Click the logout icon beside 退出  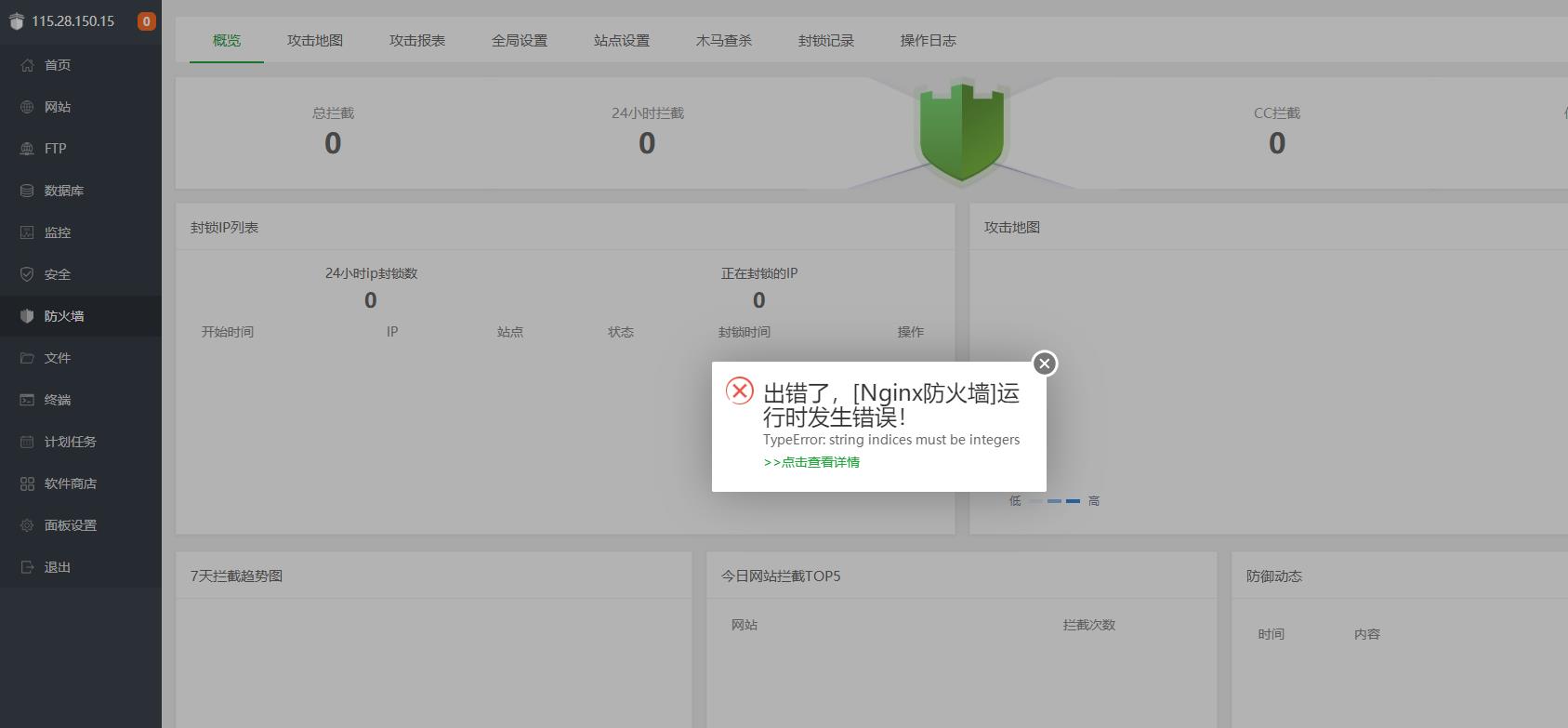click(x=27, y=567)
